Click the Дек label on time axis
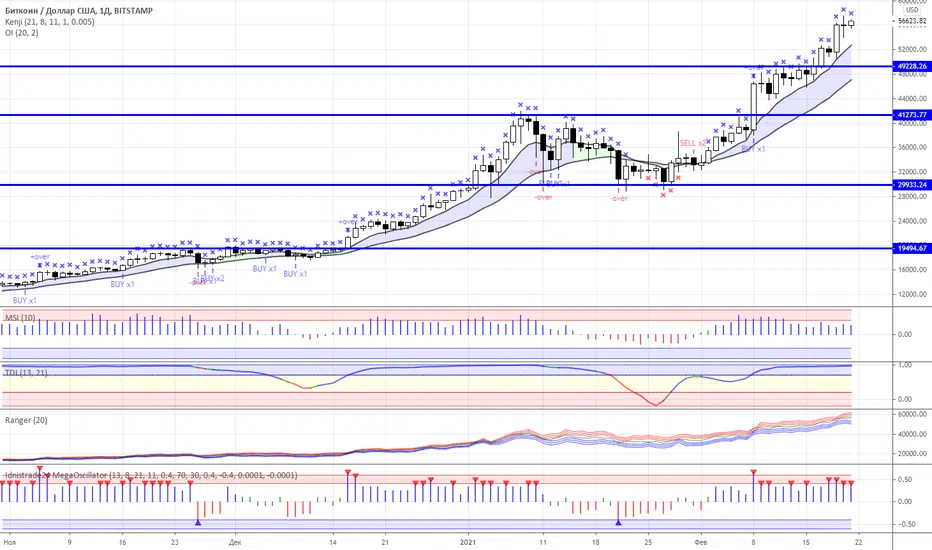 [x=235, y=542]
